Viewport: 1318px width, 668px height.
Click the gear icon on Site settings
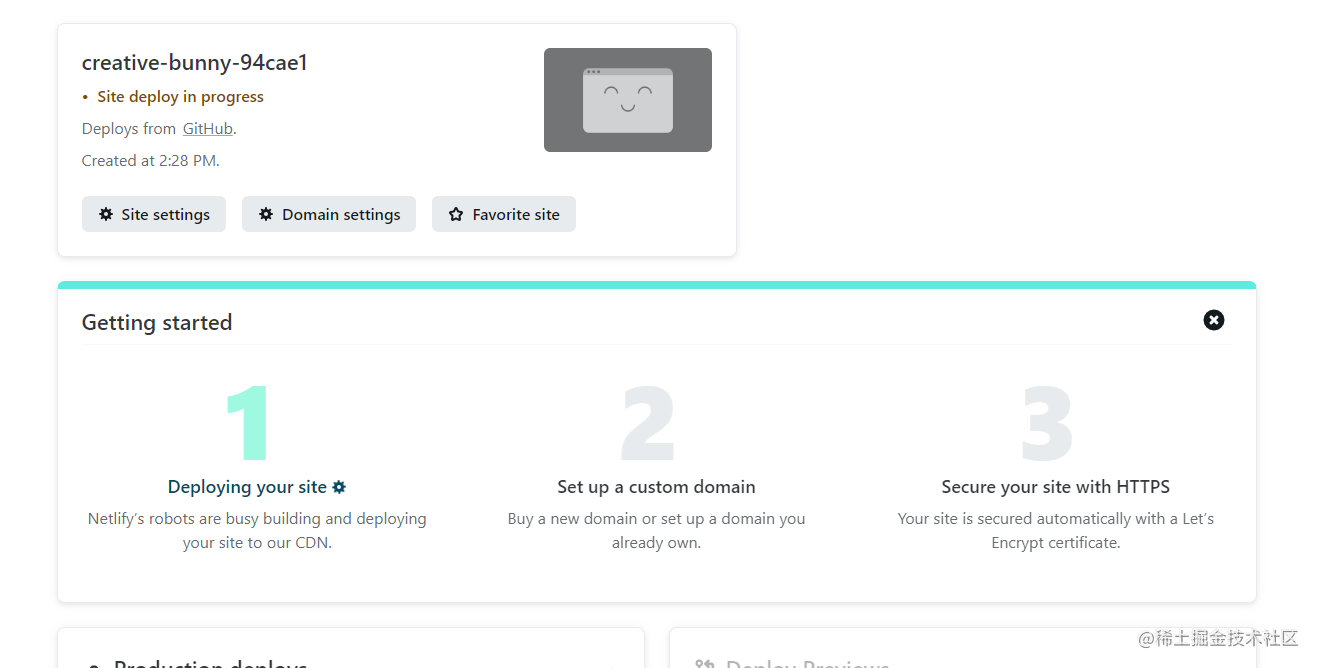[x=106, y=214]
